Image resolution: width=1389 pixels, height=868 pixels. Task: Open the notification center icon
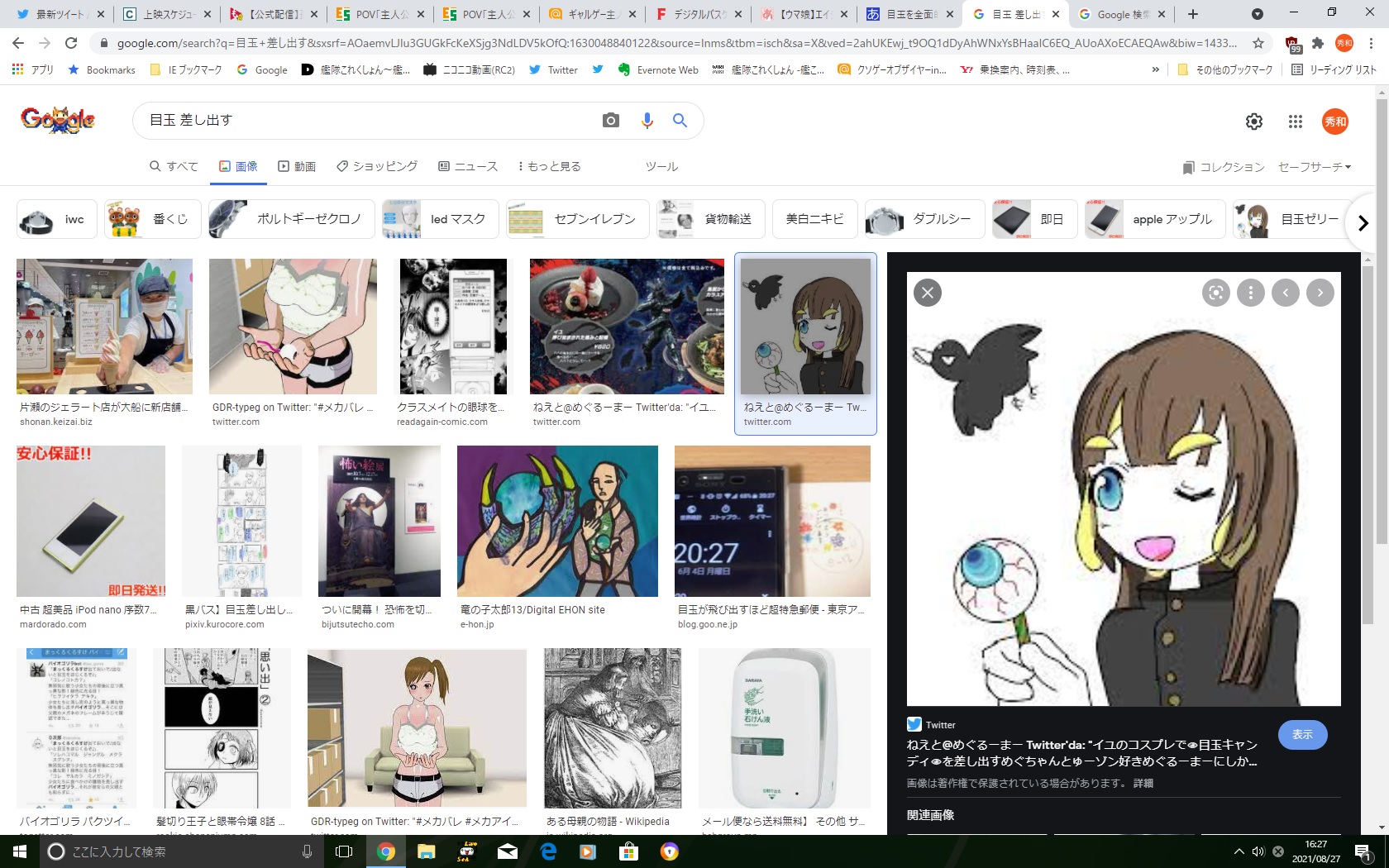click(1363, 851)
